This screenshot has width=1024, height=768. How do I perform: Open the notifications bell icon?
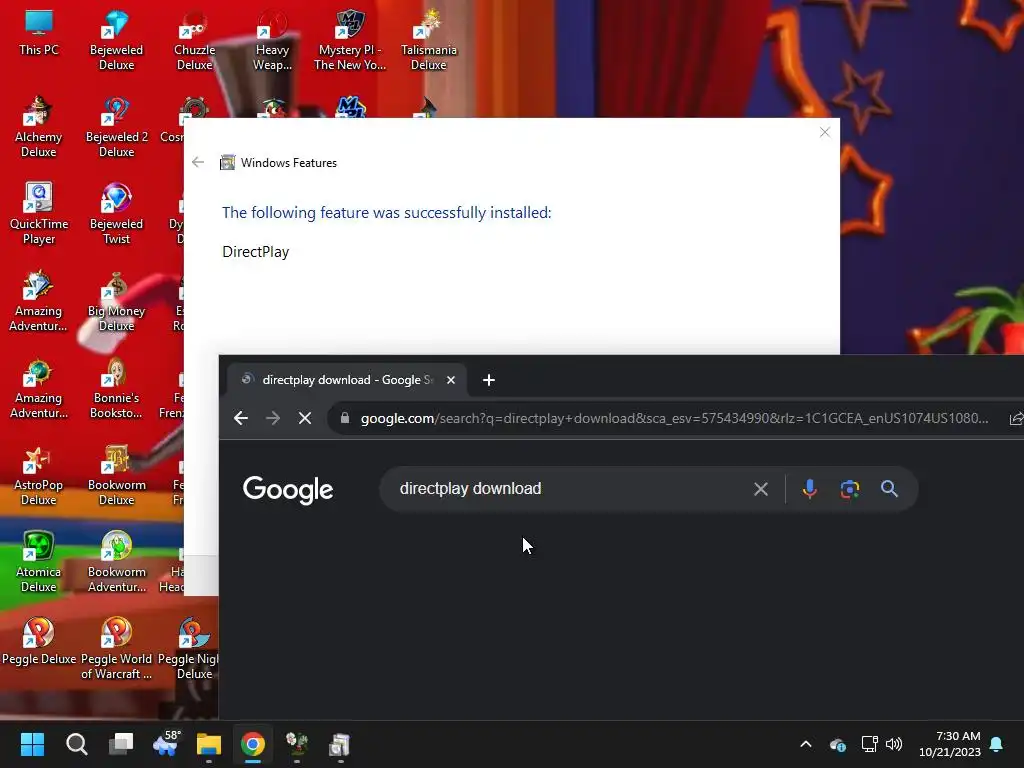point(997,744)
